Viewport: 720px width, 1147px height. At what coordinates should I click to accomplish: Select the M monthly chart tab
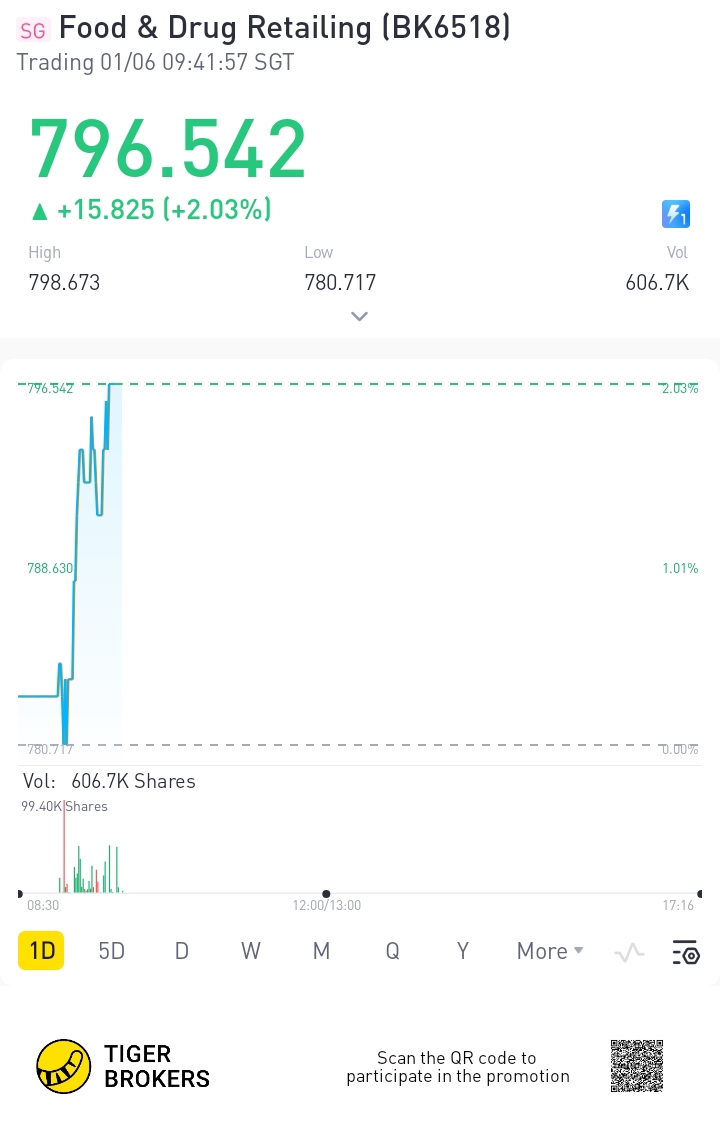(x=321, y=951)
